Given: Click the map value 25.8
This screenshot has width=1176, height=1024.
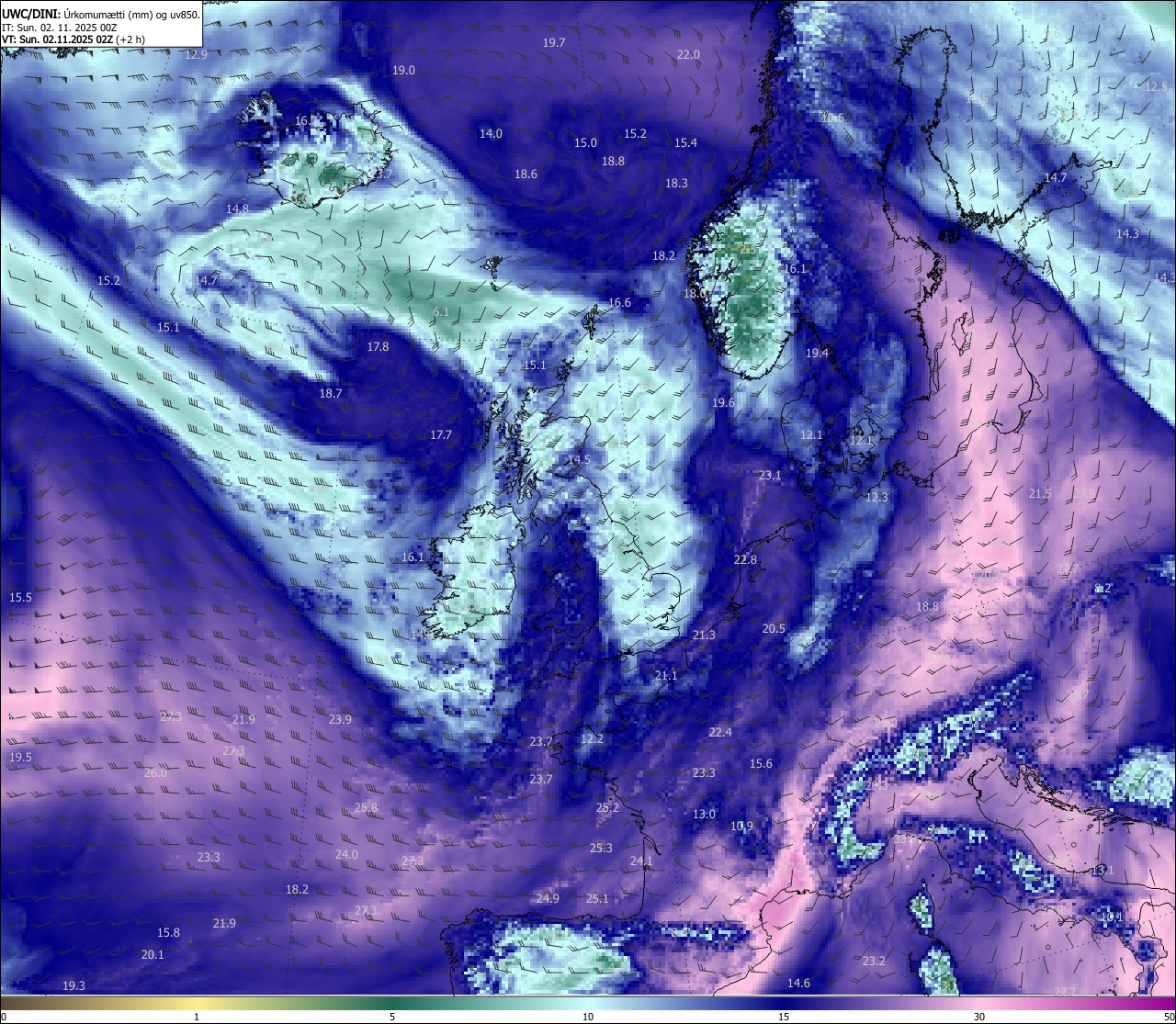Looking at the screenshot, I should pos(366,808).
